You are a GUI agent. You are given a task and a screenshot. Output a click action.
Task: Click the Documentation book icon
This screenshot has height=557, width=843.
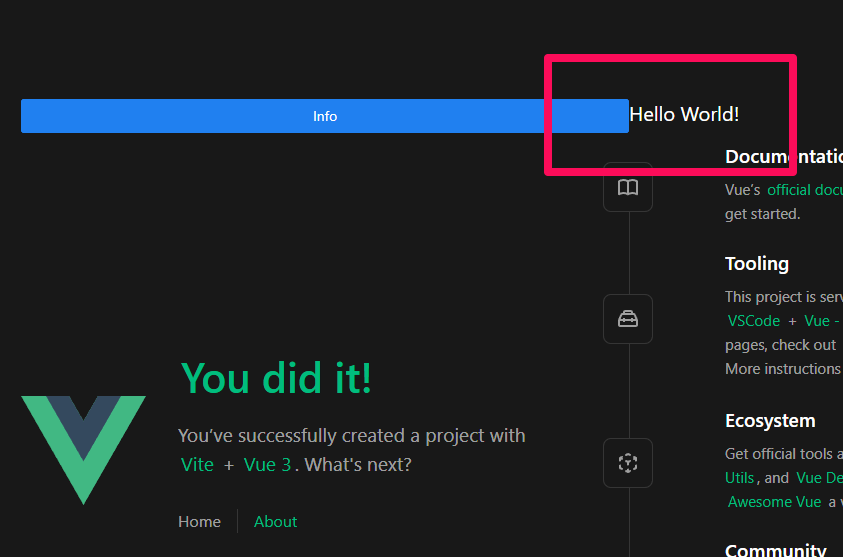point(628,187)
